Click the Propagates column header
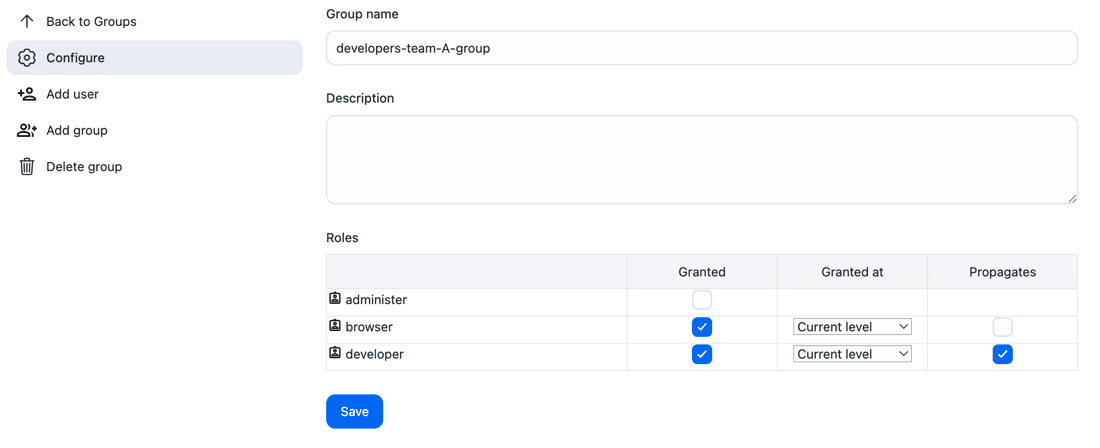 1002,271
